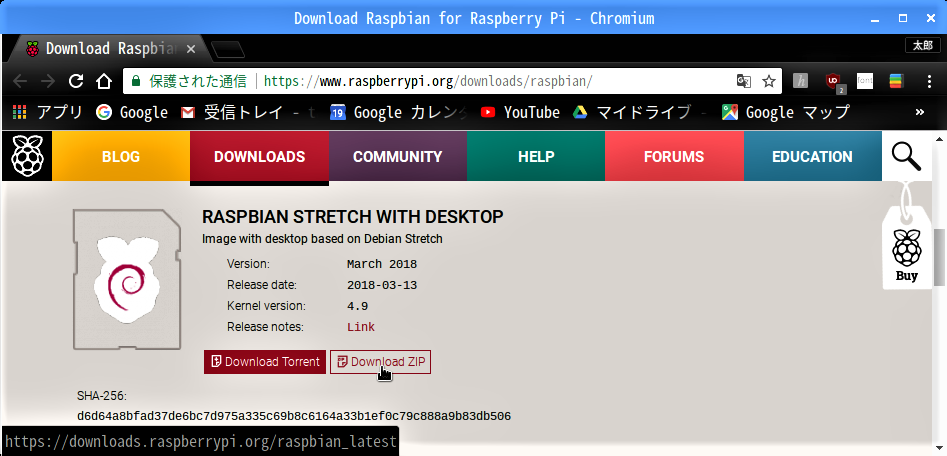Click the RASPBIAN STRETCH WITH DESKTOP heading
The image size is (947, 456).
pyautogui.click(x=353, y=217)
